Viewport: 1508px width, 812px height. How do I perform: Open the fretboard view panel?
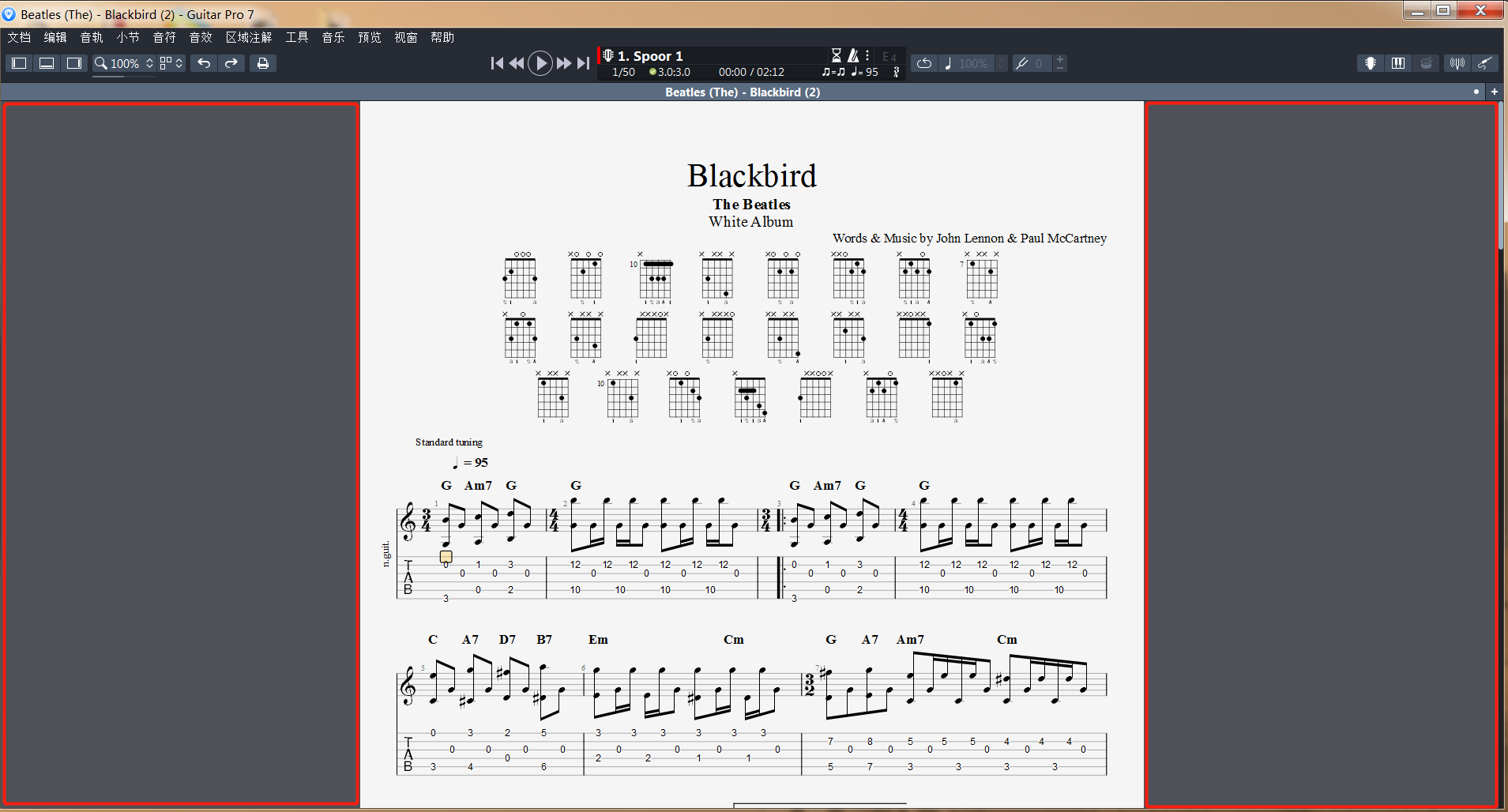[1370, 63]
